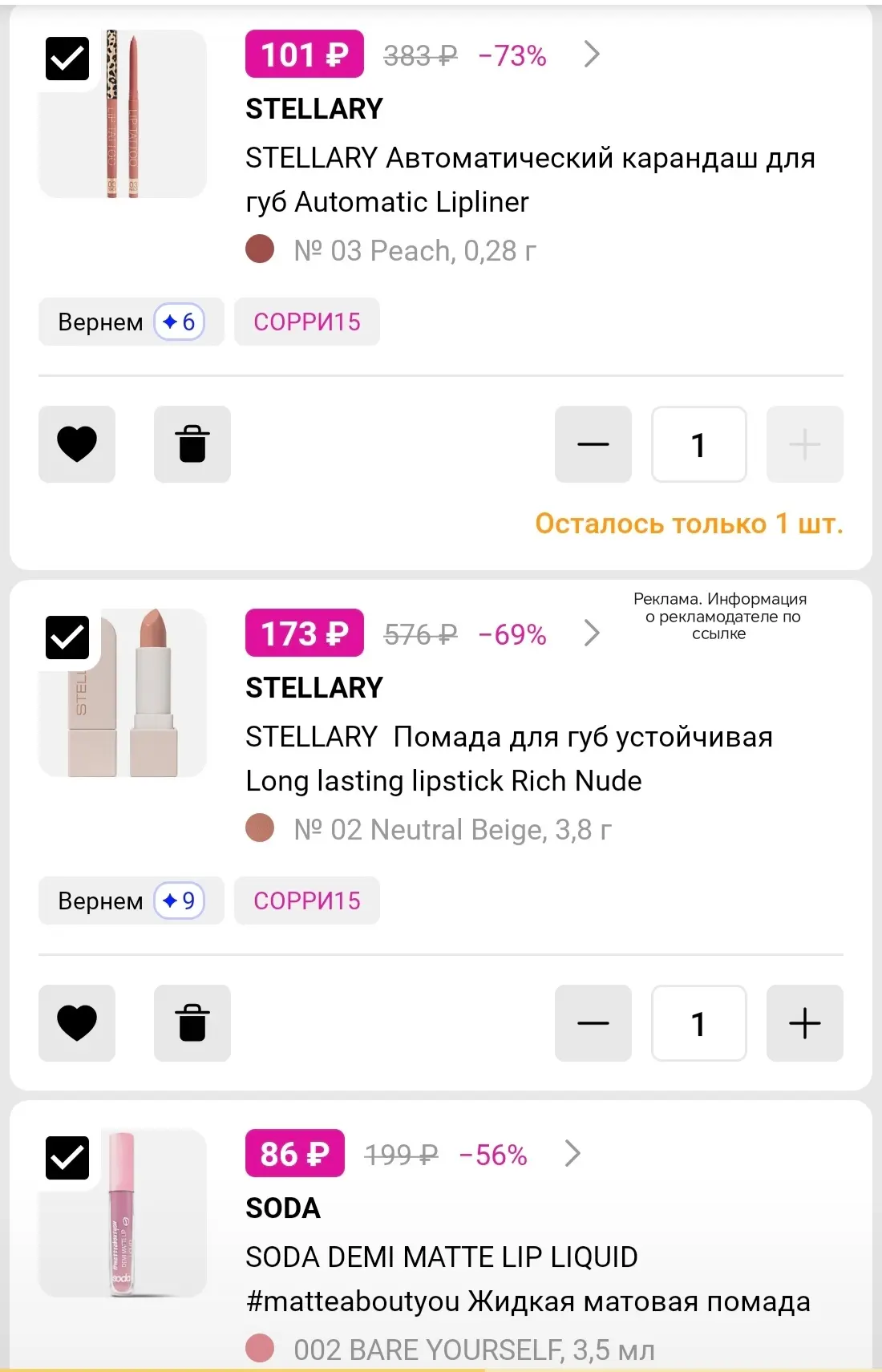Open advertiser info link Реклама
Screen dimensions: 882x1372
point(719,616)
